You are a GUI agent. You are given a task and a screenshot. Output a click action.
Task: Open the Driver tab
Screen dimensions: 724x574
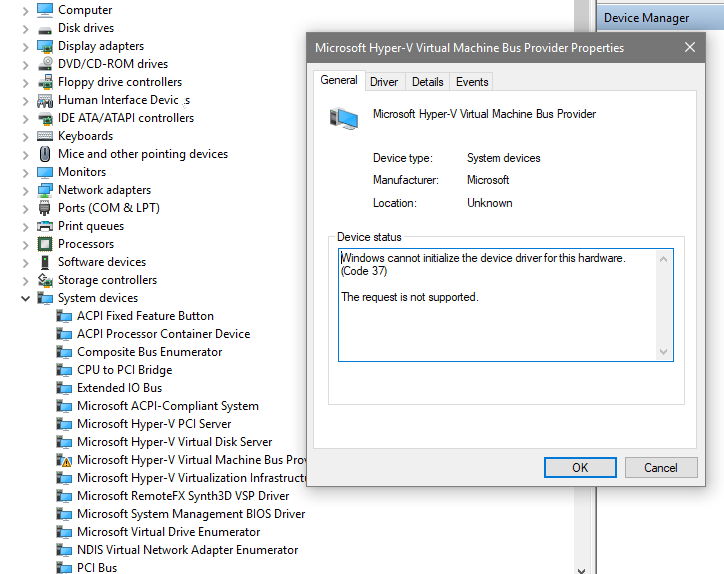pyautogui.click(x=384, y=82)
